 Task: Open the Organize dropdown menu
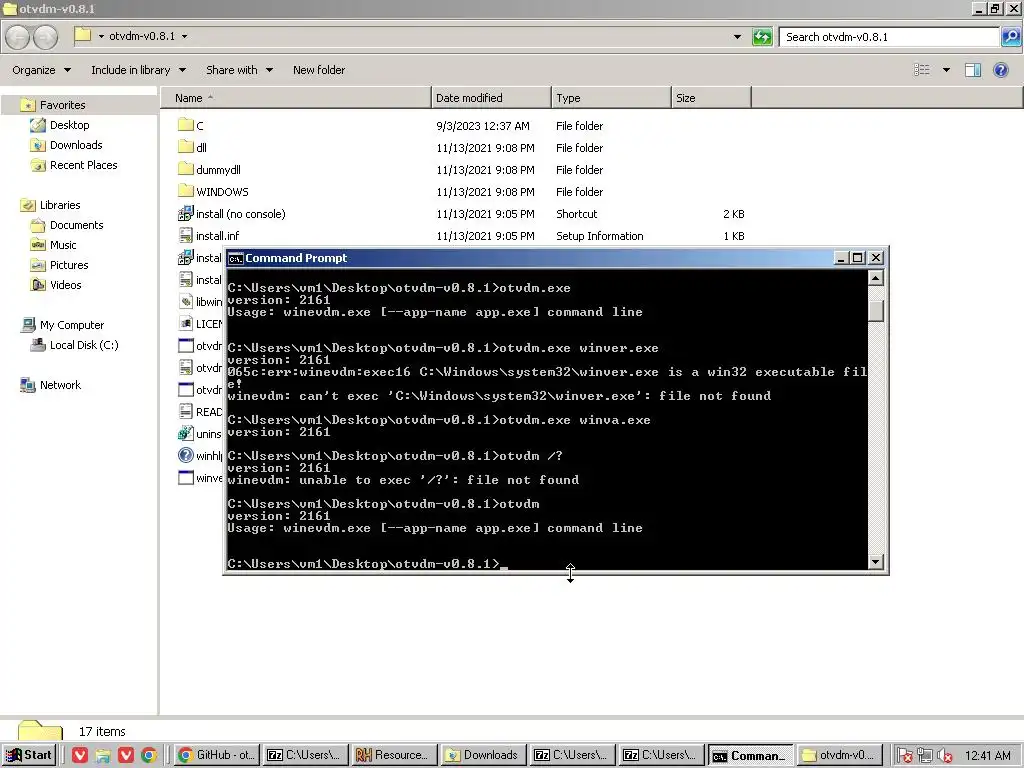(x=41, y=70)
